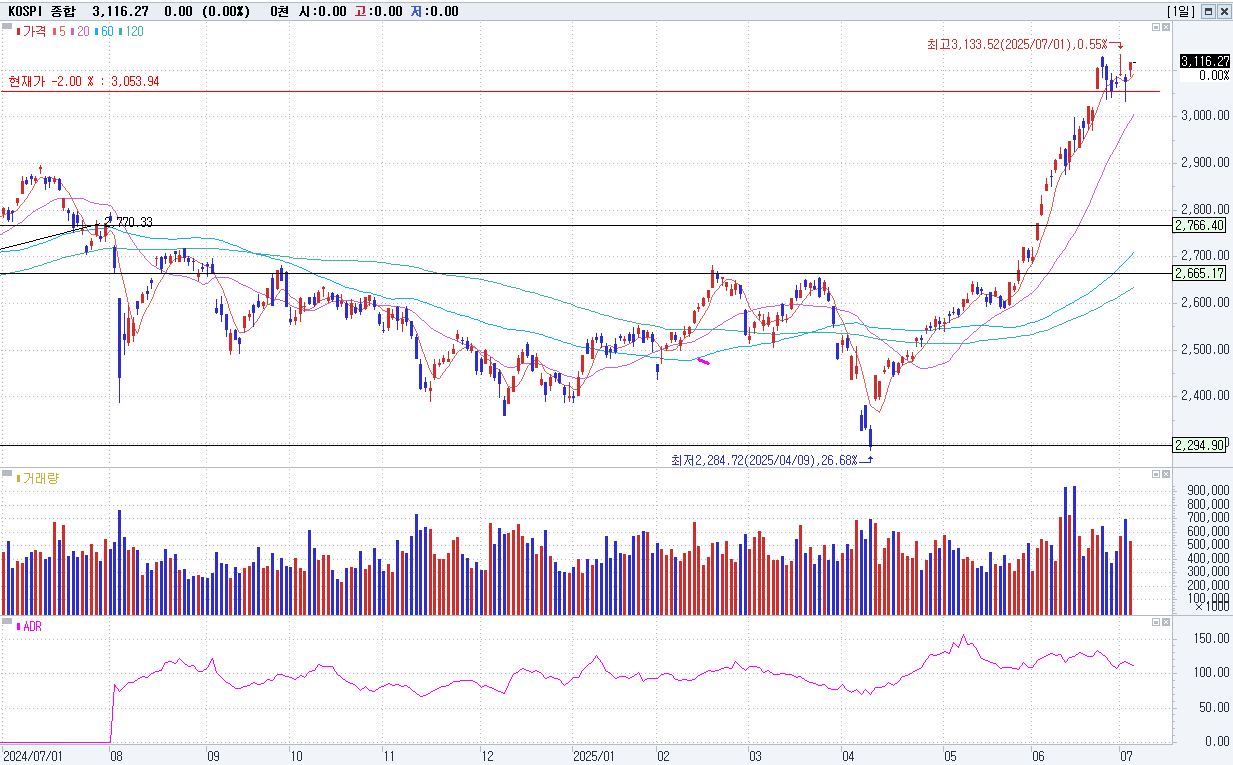Viewport: 1233px width, 765px height.
Task: Click the 900,000 volume axis label
Action: 1207,490
